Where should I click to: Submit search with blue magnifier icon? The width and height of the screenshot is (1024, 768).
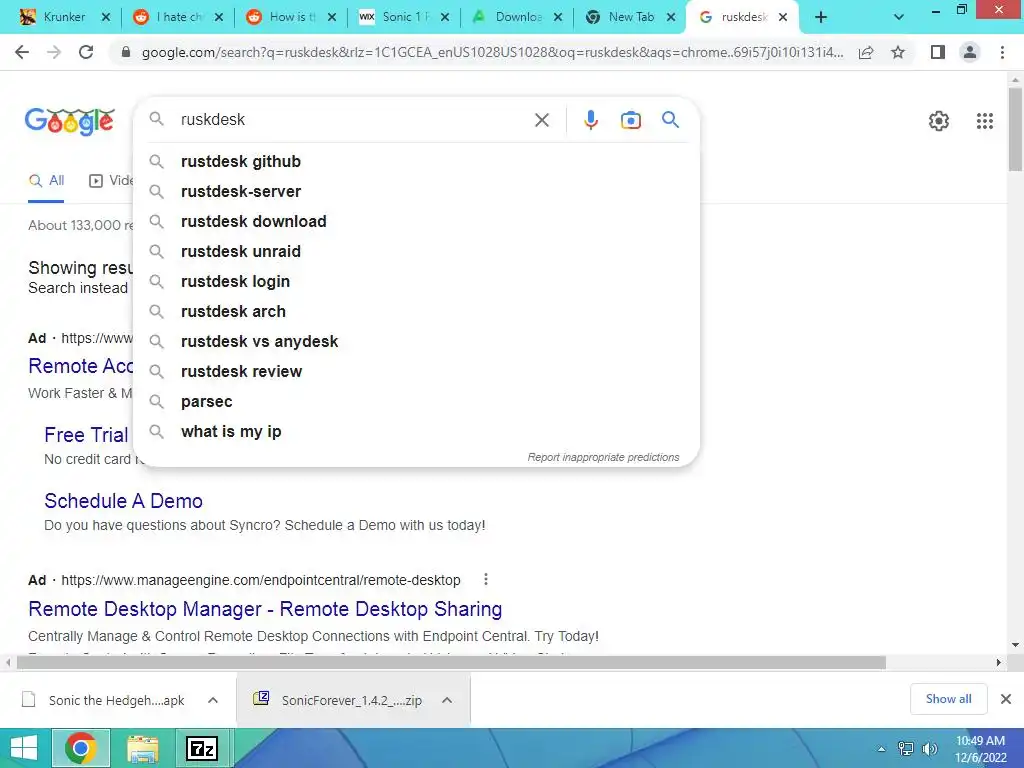(x=670, y=120)
